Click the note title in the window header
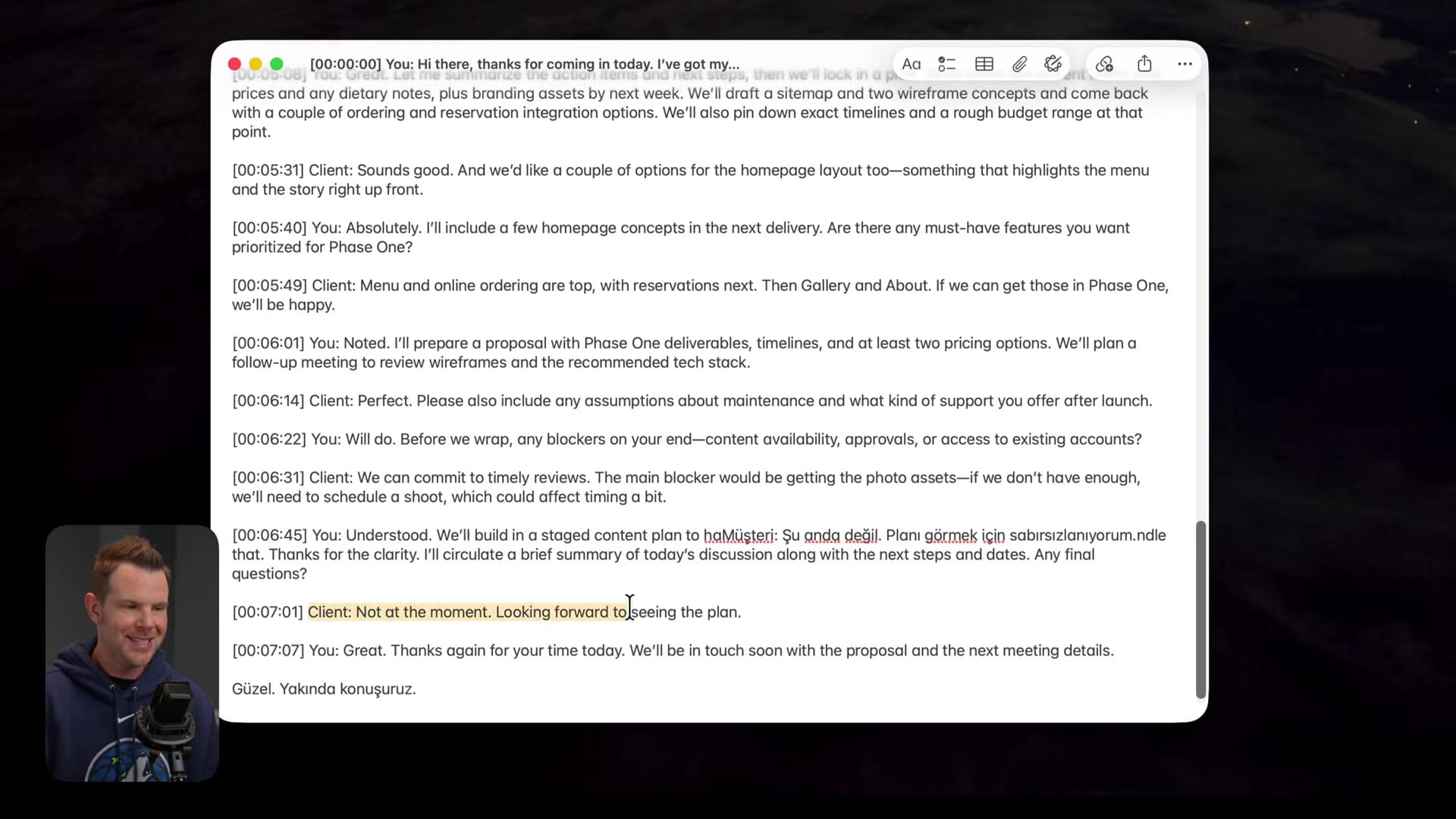The height and width of the screenshot is (819, 1456). (524, 64)
